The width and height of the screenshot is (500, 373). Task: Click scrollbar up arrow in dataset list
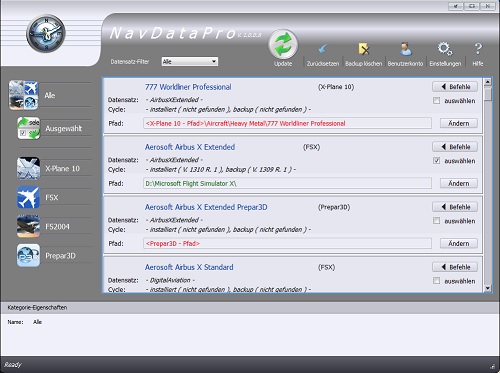click(488, 82)
